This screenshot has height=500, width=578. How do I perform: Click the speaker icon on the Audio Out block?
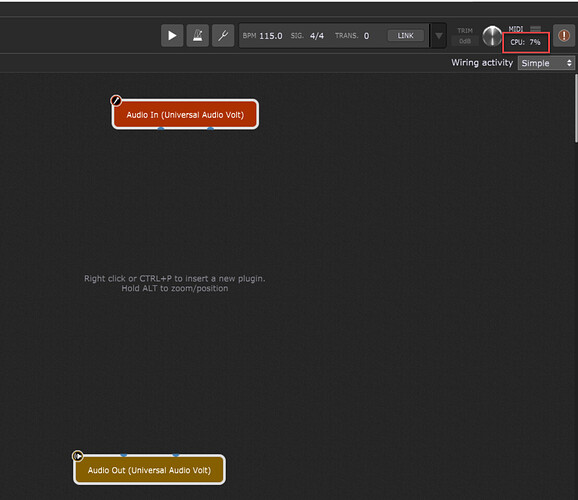(x=77, y=456)
